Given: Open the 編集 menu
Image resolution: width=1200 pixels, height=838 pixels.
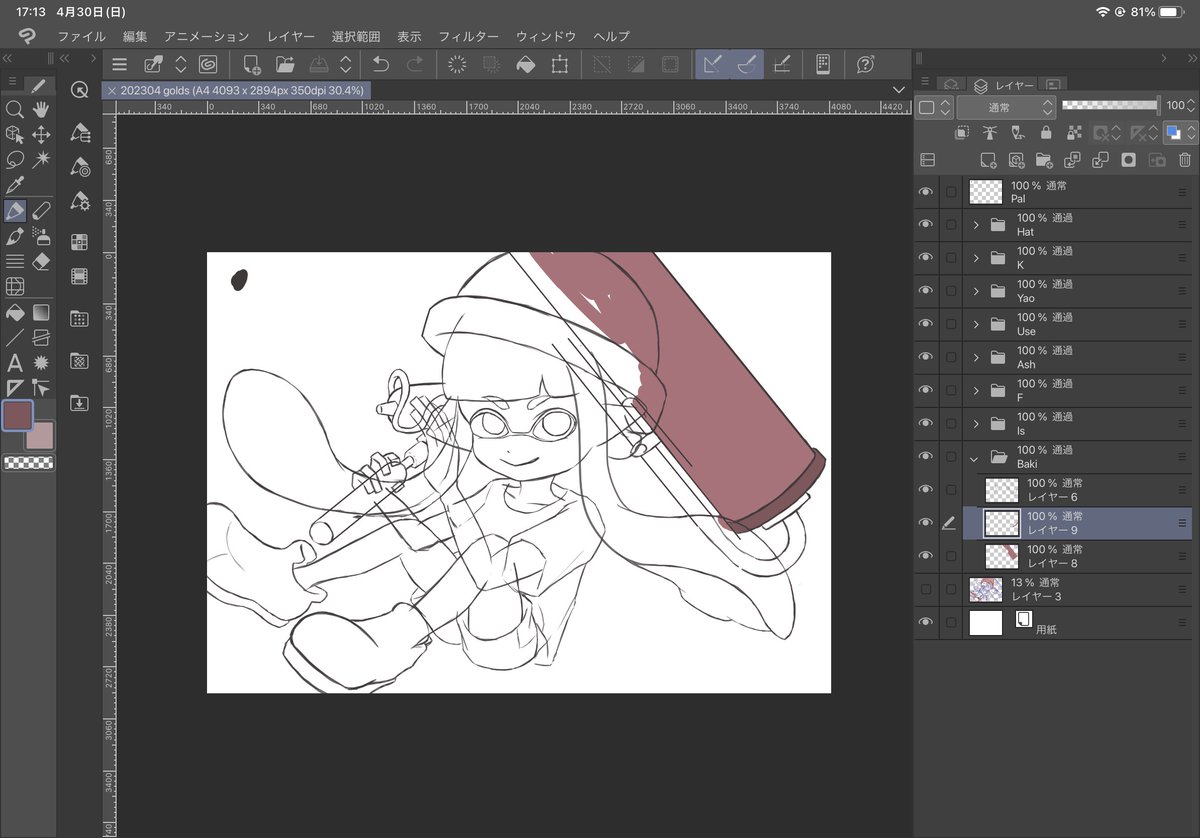Looking at the screenshot, I should pos(135,36).
